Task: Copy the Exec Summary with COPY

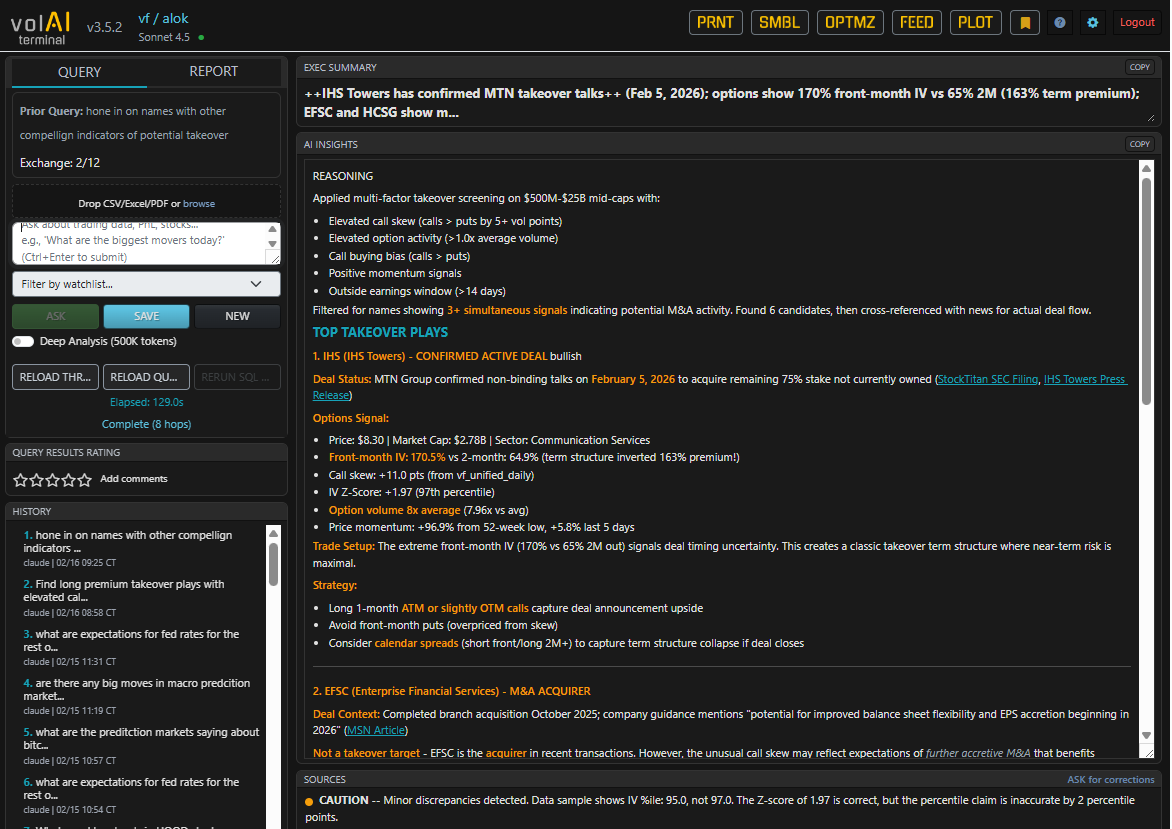Action: pos(1139,68)
